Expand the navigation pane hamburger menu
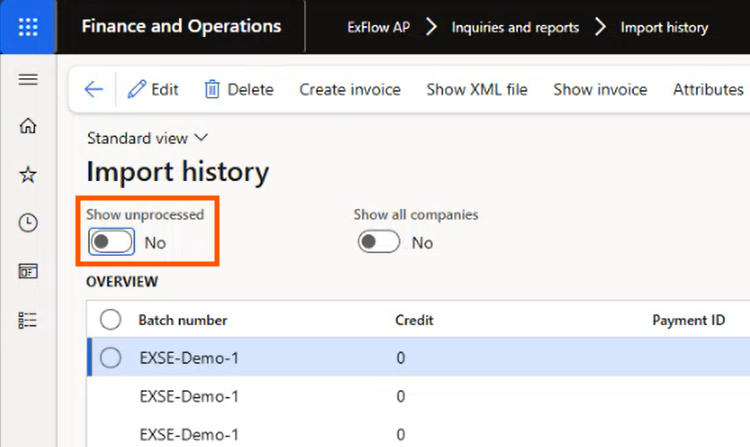Image resolution: width=750 pixels, height=447 pixels. [x=28, y=79]
